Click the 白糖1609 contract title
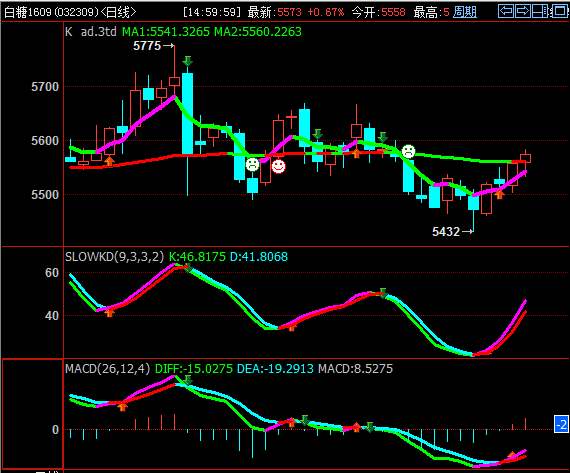 click(x=28, y=12)
